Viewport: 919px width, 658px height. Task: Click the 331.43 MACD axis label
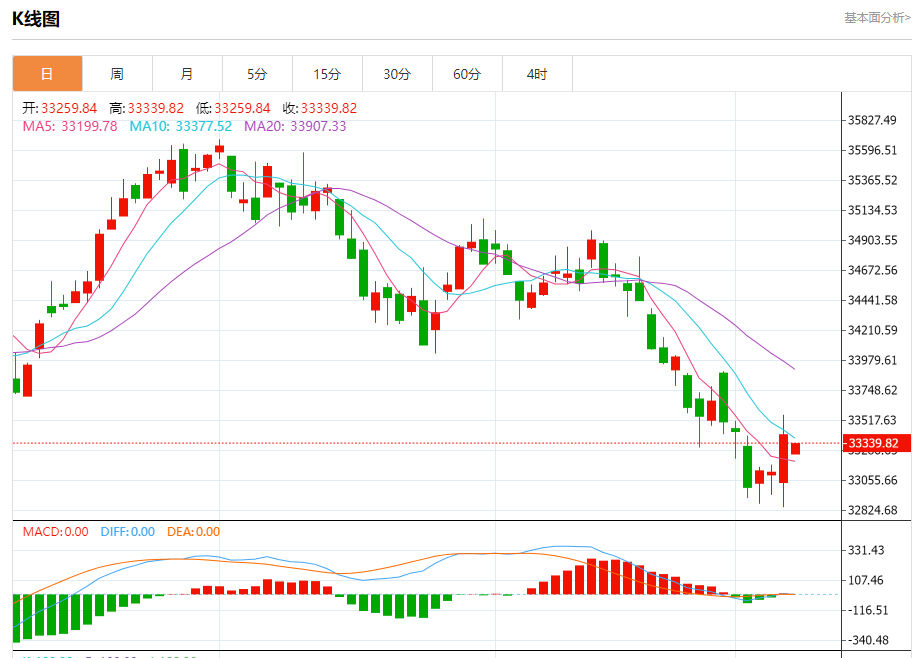click(866, 550)
